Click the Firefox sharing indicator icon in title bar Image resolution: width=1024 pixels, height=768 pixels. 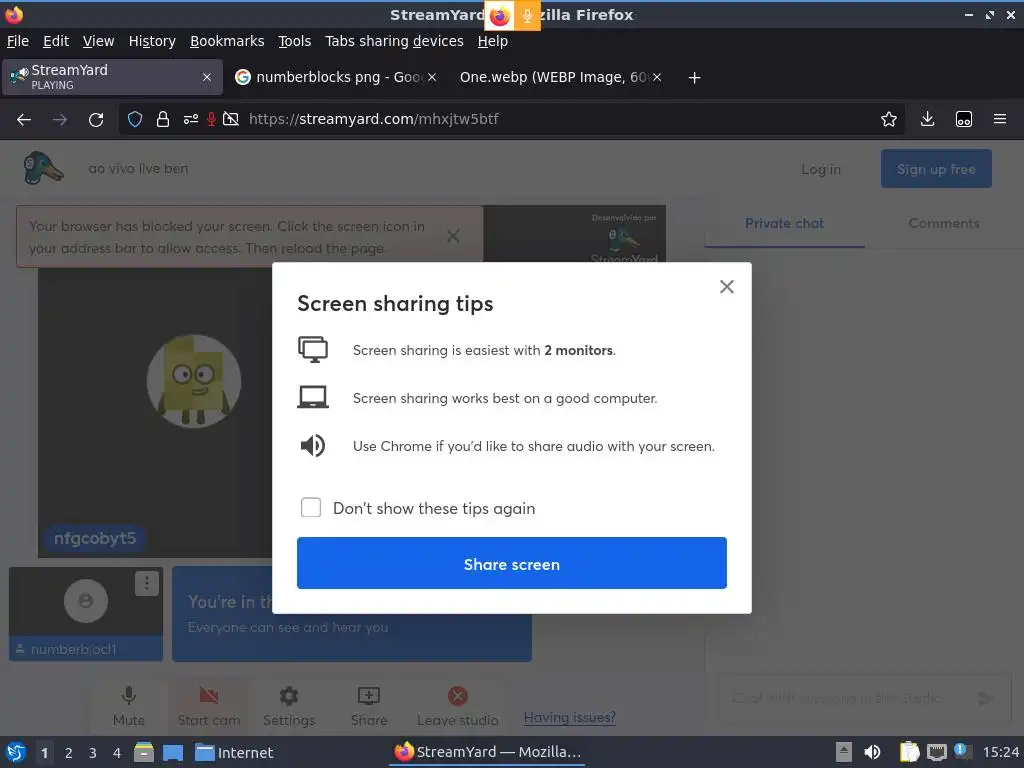pyautogui.click(x=500, y=16)
